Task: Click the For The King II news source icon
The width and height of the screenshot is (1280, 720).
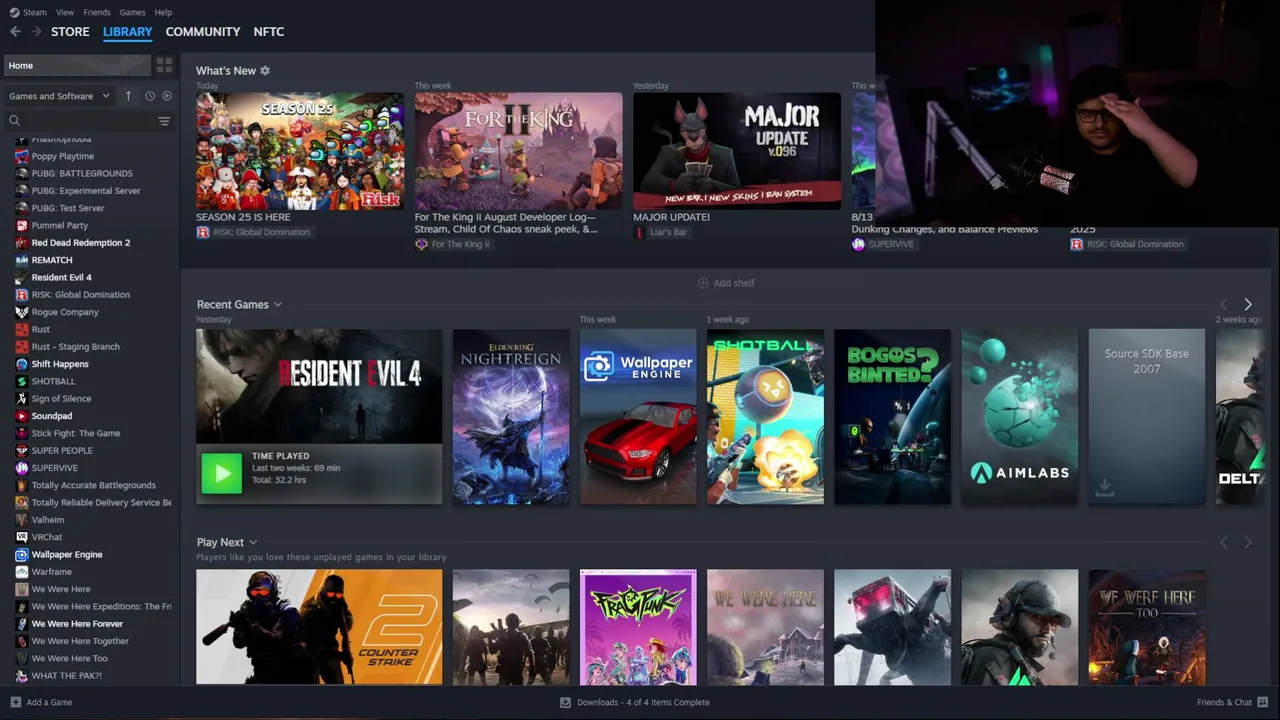Action: (x=421, y=244)
